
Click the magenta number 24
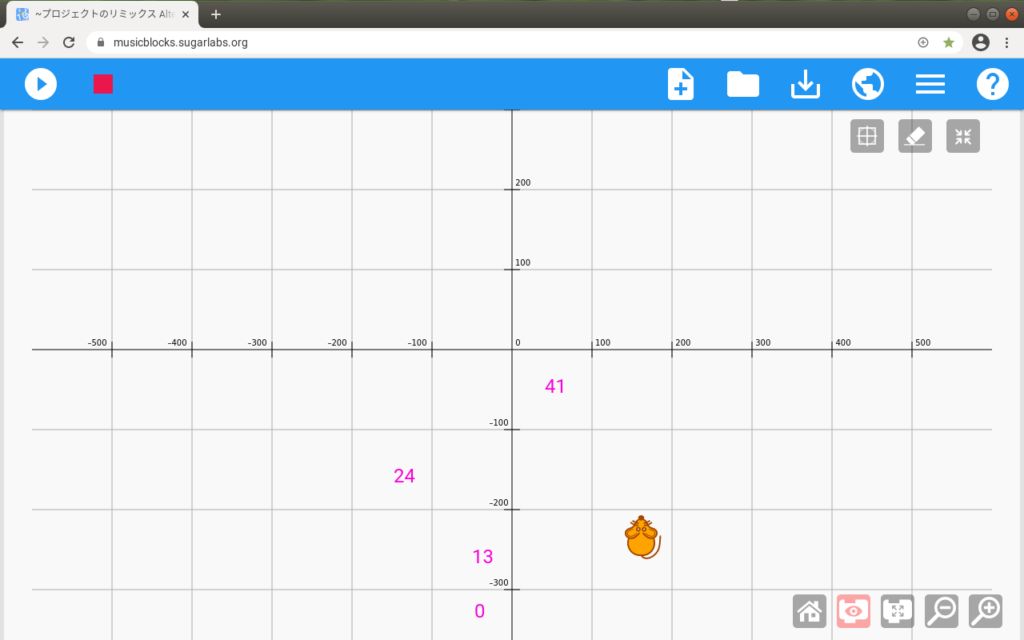coord(404,476)
